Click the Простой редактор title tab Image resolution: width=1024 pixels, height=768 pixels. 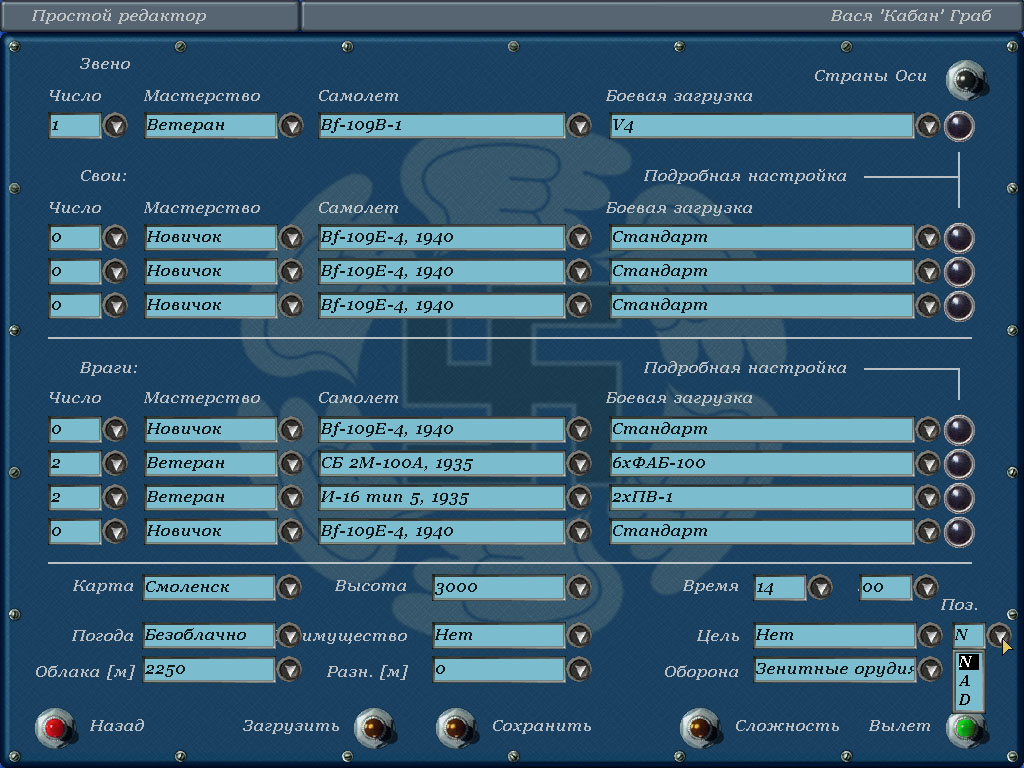(150, 16)
